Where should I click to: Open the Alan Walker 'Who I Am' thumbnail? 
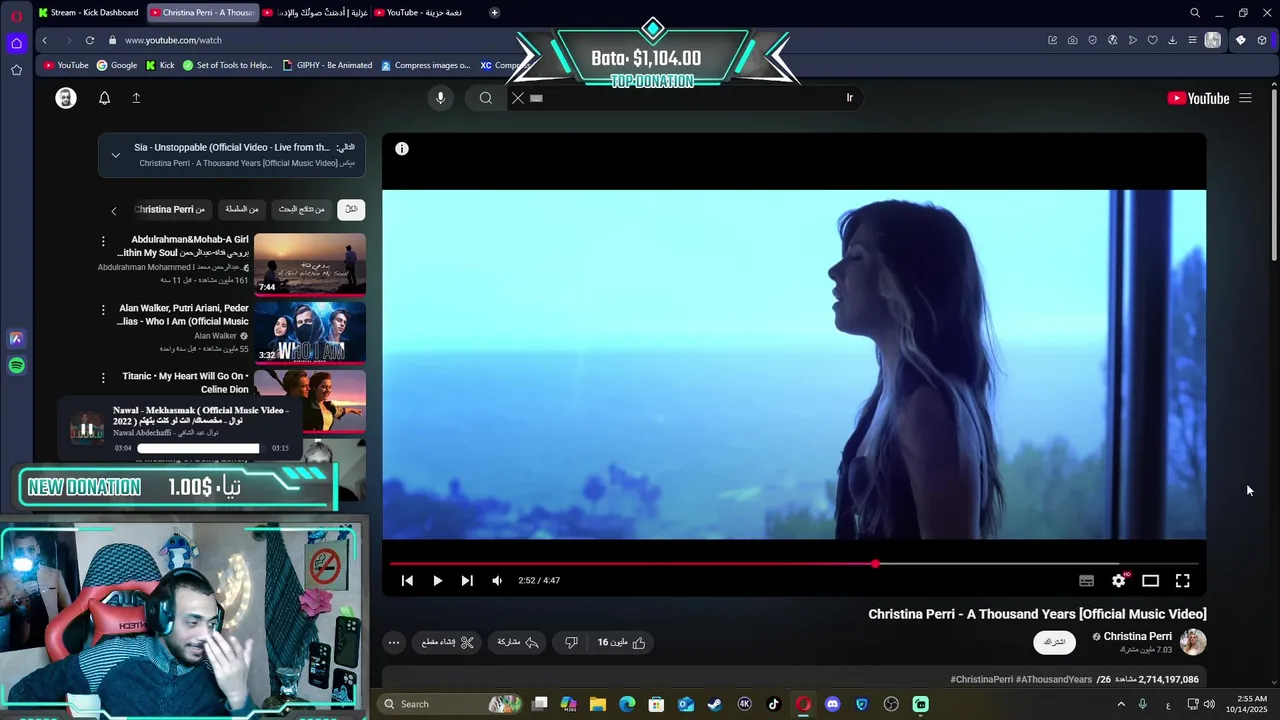pyautogui.click(x=310, y=332)
